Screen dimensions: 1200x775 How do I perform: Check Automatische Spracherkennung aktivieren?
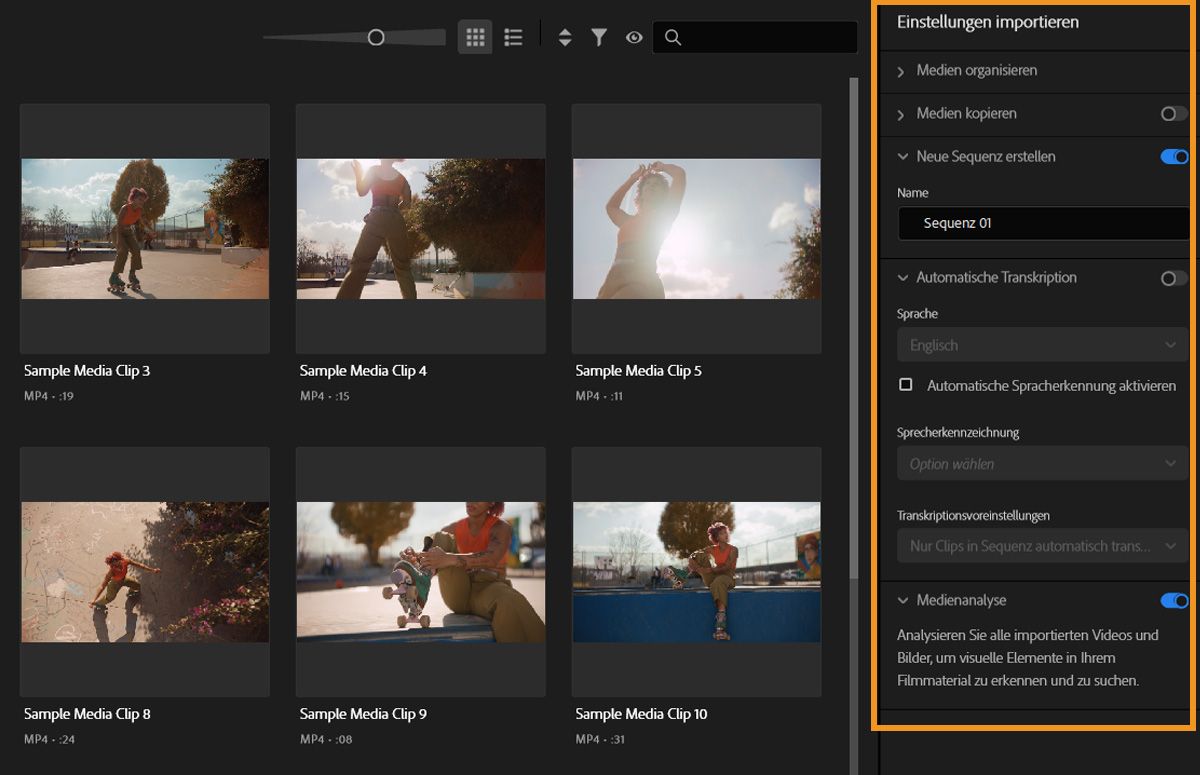[906, 384]
